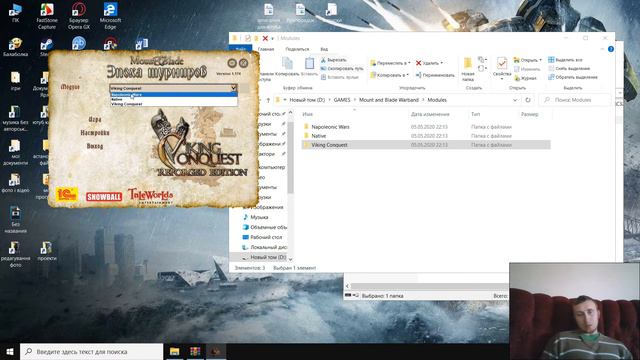Click Выделить все in ribbon
640x360 pixels.
point(565,60)
